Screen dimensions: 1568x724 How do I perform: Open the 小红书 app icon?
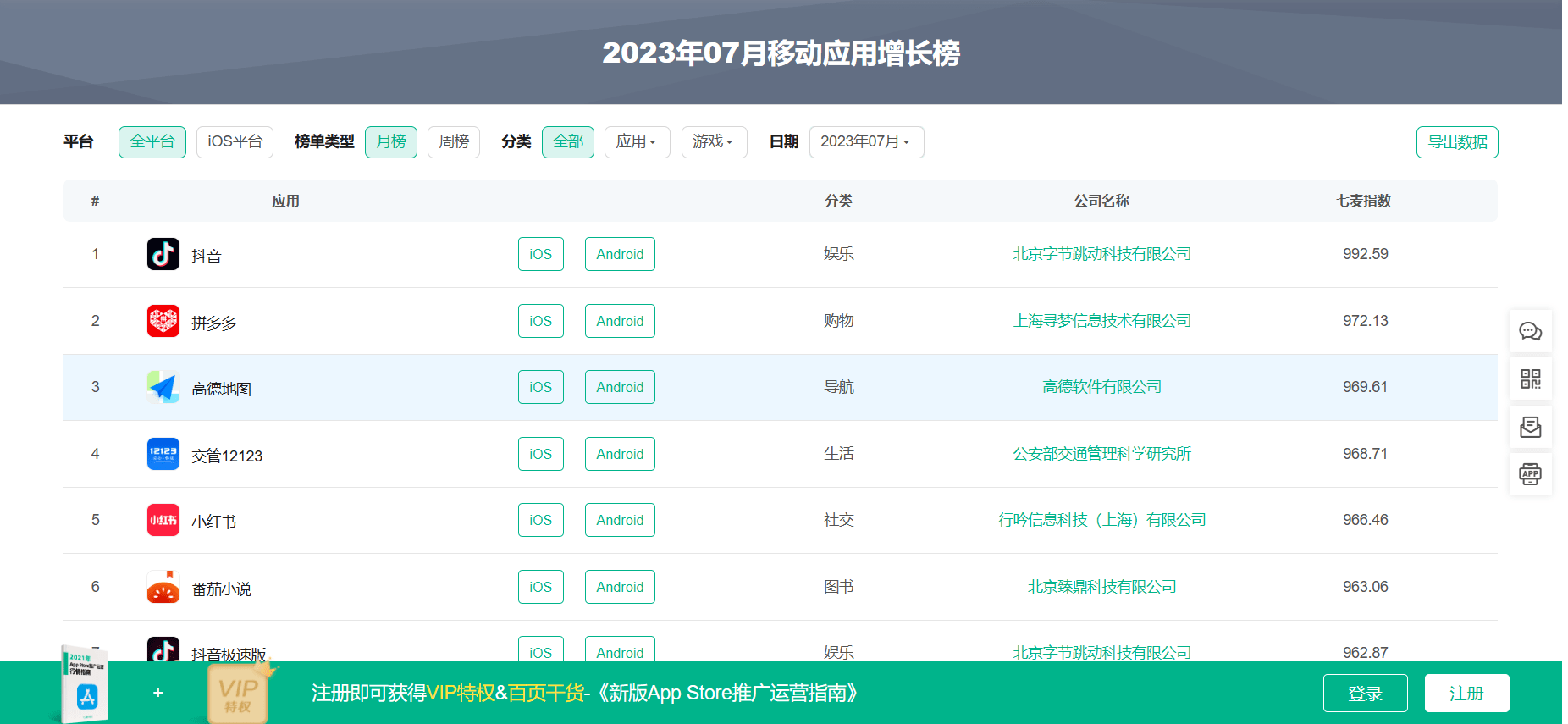coord(163,520)
